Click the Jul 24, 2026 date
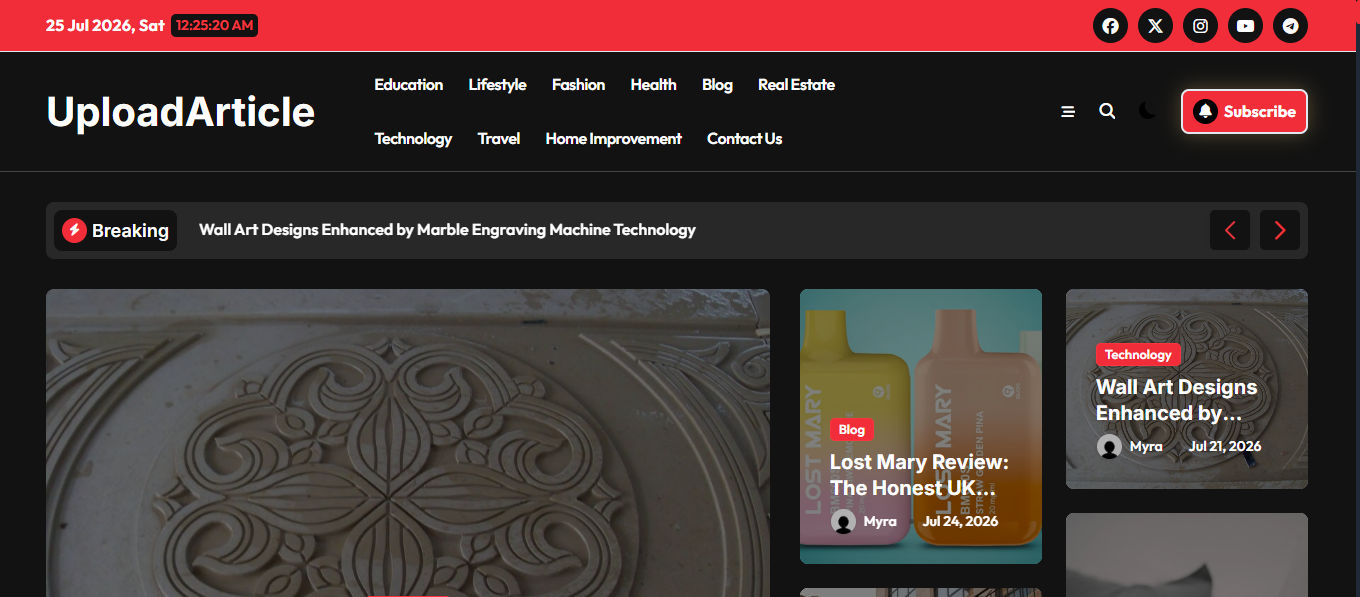Viewport: 1360px width, 597px height. pyautogui.click(x=960, y=521)
